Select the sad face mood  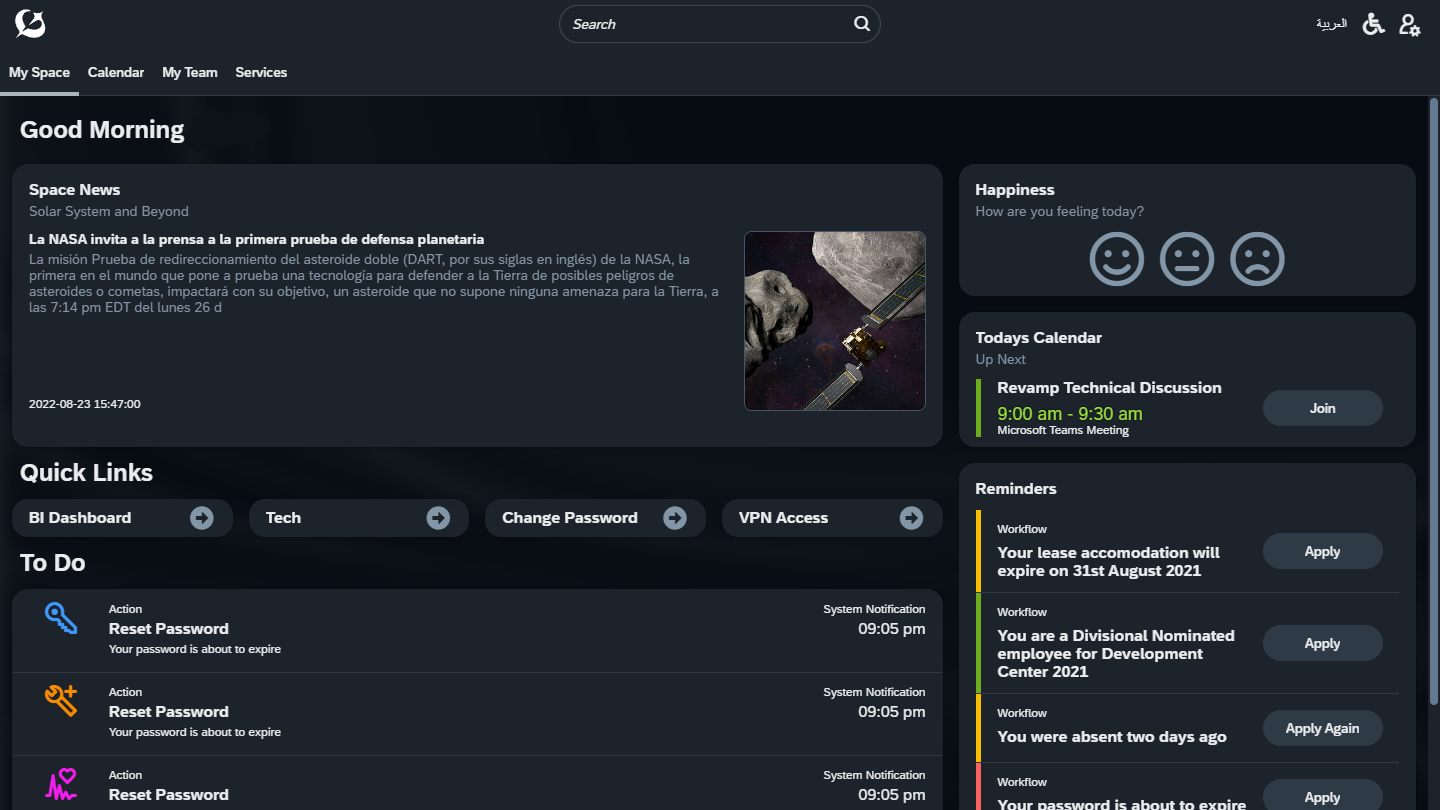[x=1257, y=259]
